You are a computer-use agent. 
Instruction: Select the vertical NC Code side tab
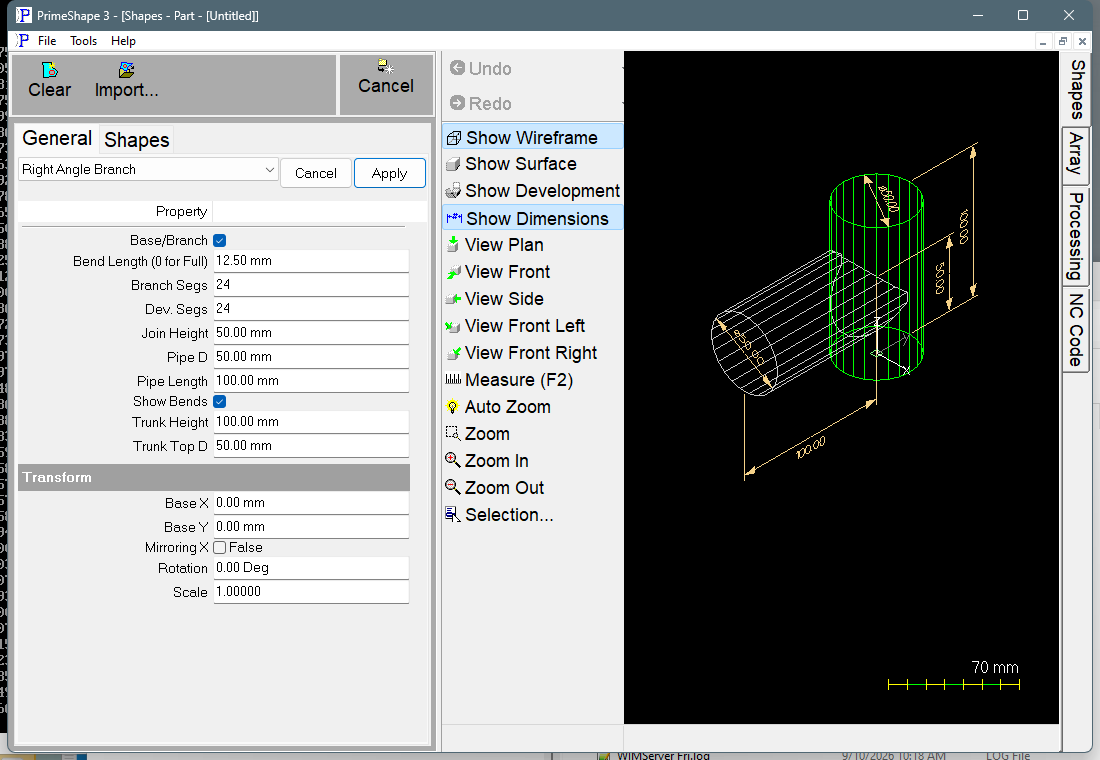click(1077, 330)
